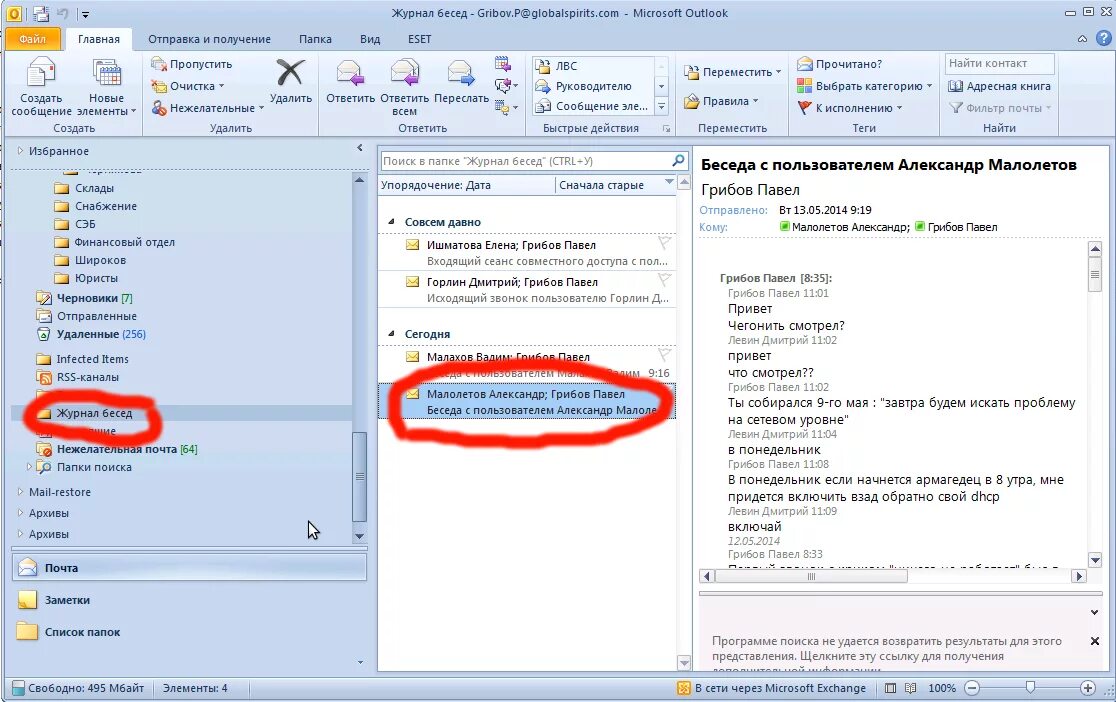Click the zoom in plus button
This screenshot has width=1116, height=702.
pyautogui.click(x=1087, y=688)
